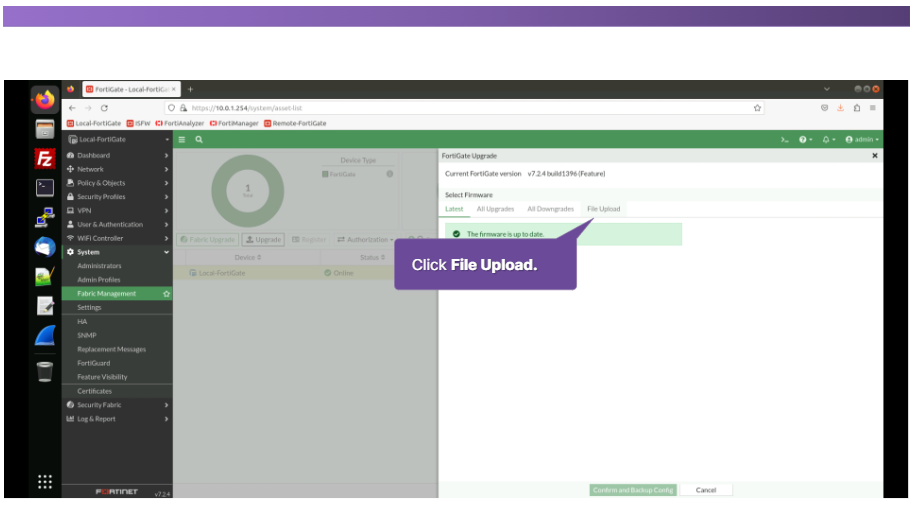Open the admin user menu

pos(862,140)
